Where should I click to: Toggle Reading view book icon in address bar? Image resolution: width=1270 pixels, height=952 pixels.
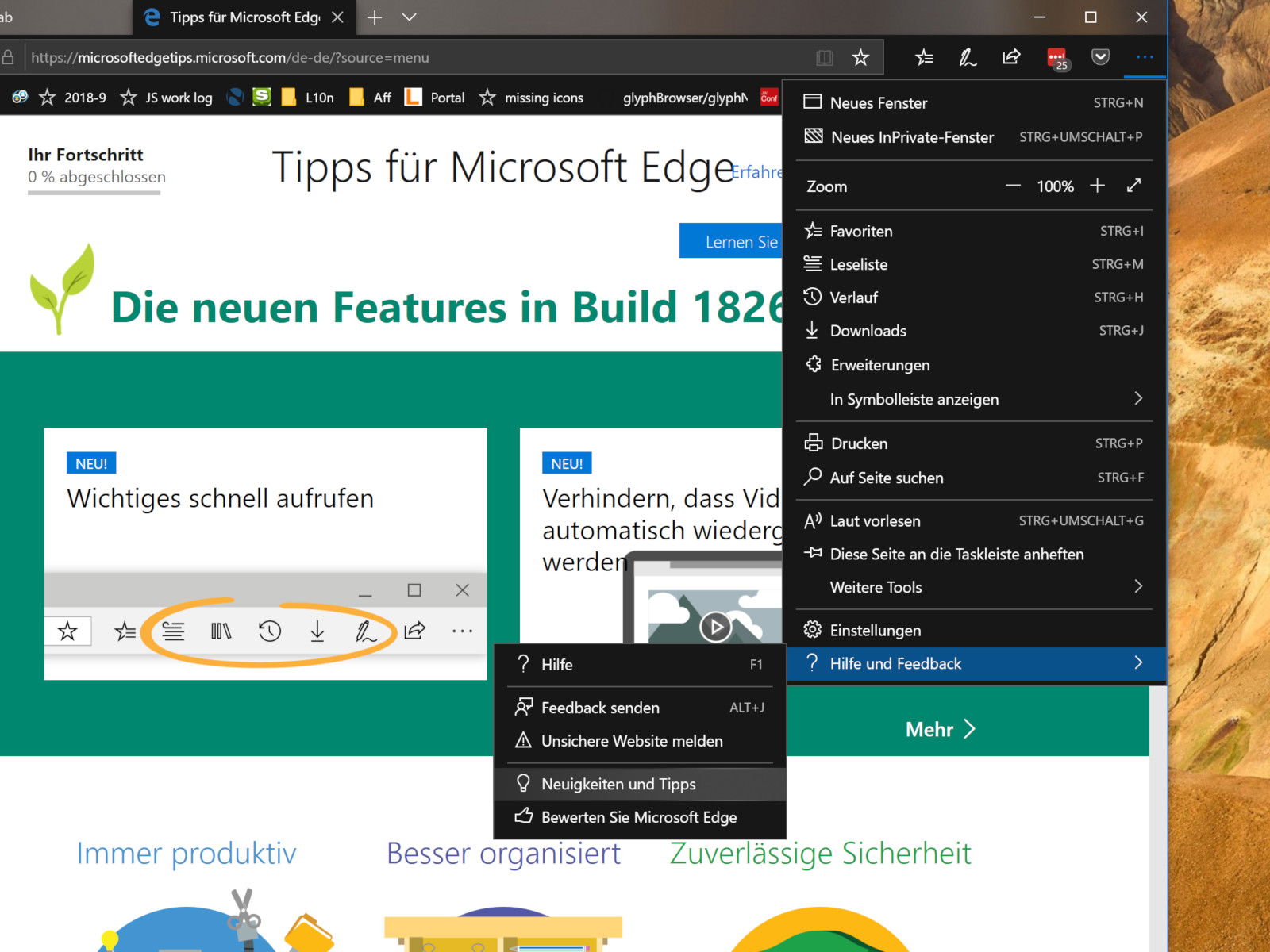pyautogui.click(x=825, y=57)
